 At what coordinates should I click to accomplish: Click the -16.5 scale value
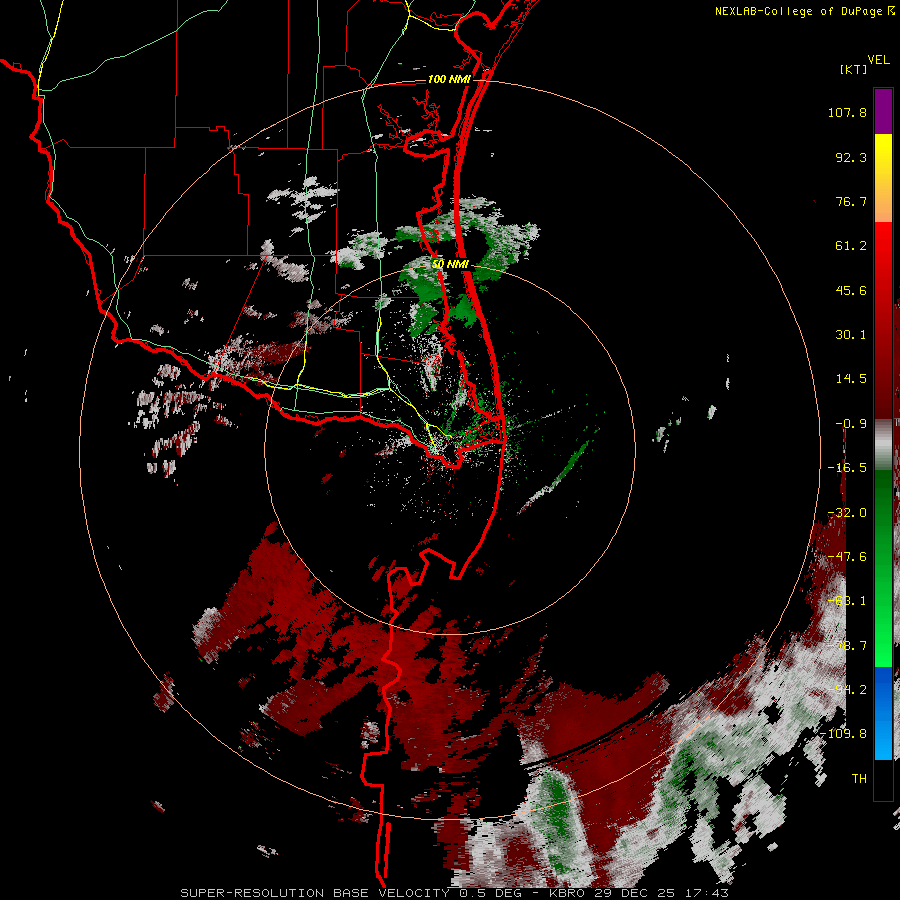click(847, 468)
